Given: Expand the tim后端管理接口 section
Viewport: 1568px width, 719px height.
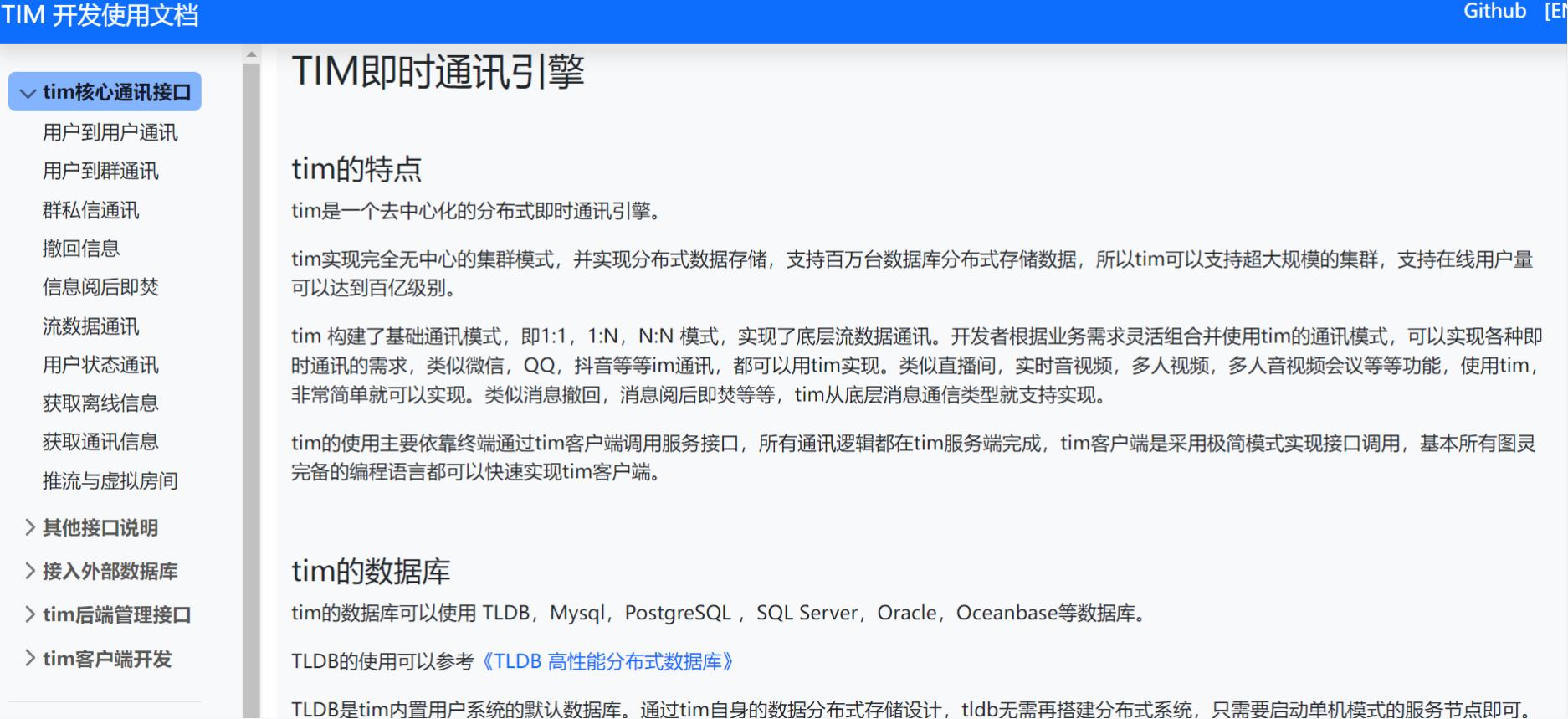Looking at the screenshot, I should point(116,615).
